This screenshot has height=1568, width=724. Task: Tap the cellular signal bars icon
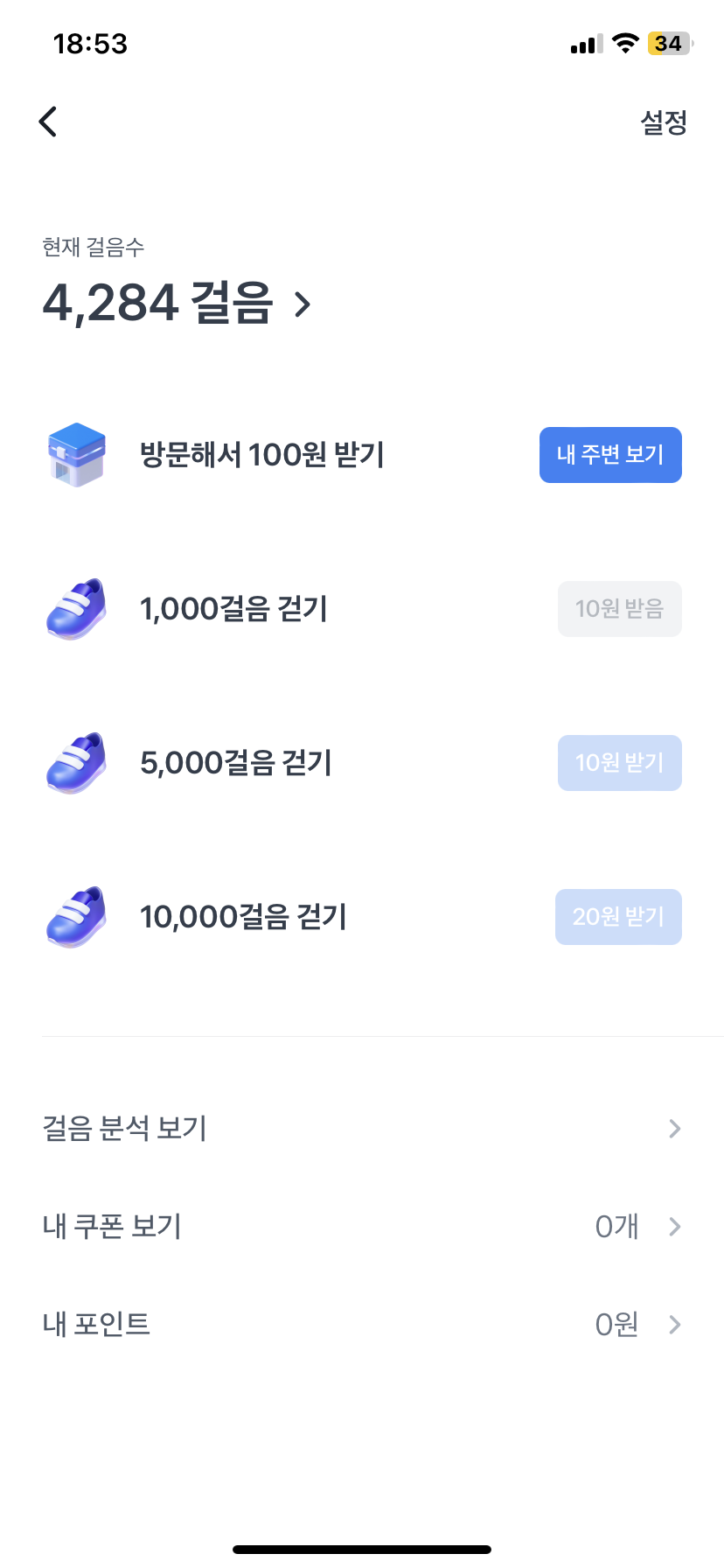point(586,44)
